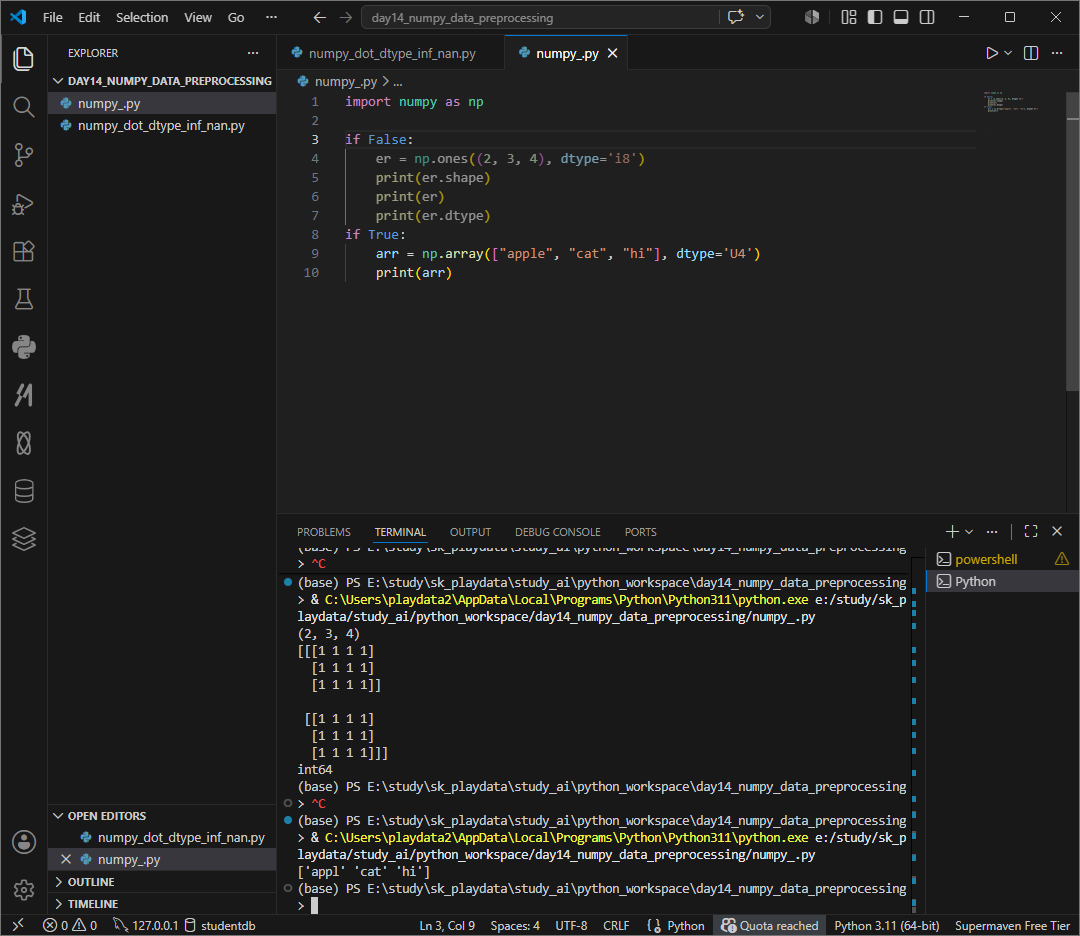Open the Search view in activity bar
The width and height of the screenshot is (1080, 936).
click(23, 107)
